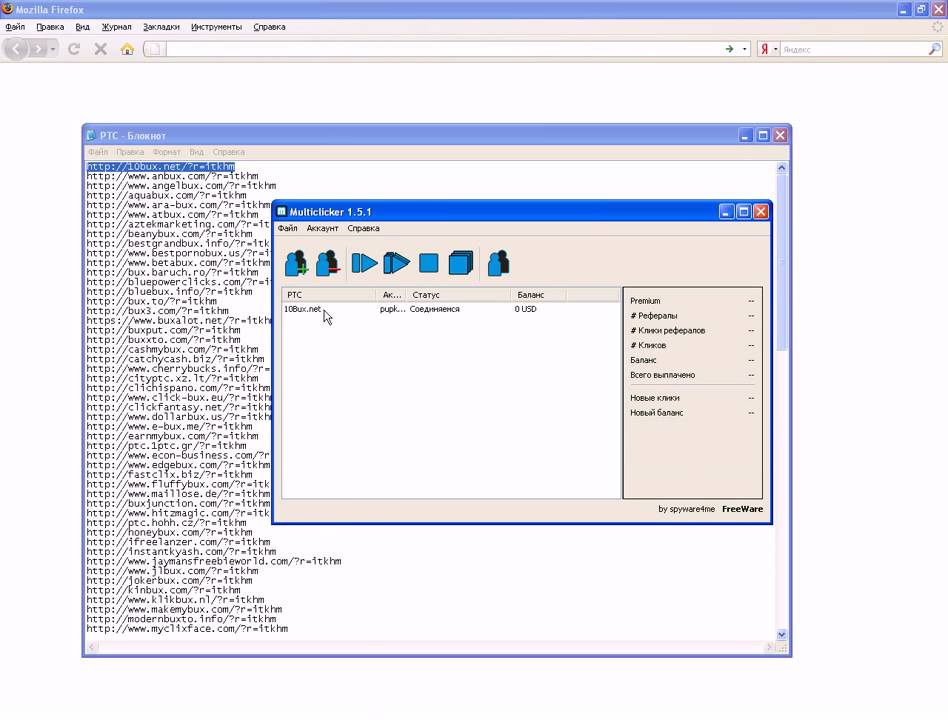This screenshot has width=948, height=720.
Task: Click the green Go arrow in address bar
Action: pyautogui.click(x=729, y=49)
